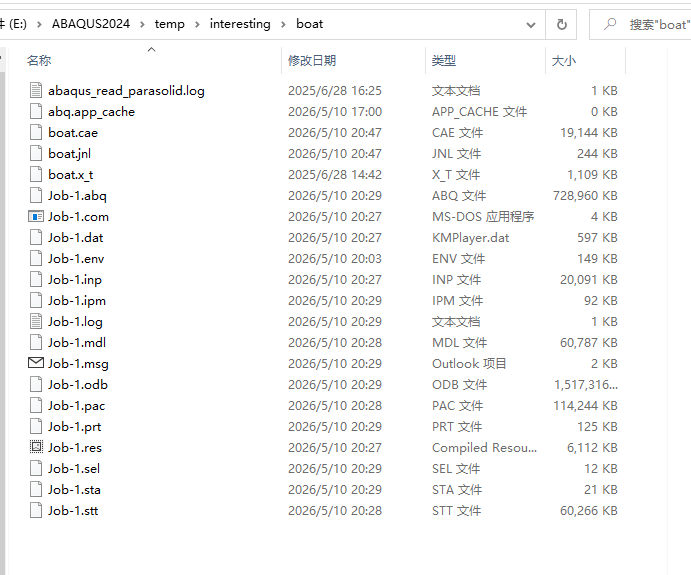Viewport: 691px width, 575px height.
Task: Click the abaqus_read_parasolid.log file icon
Action: (x=36, y=90)
